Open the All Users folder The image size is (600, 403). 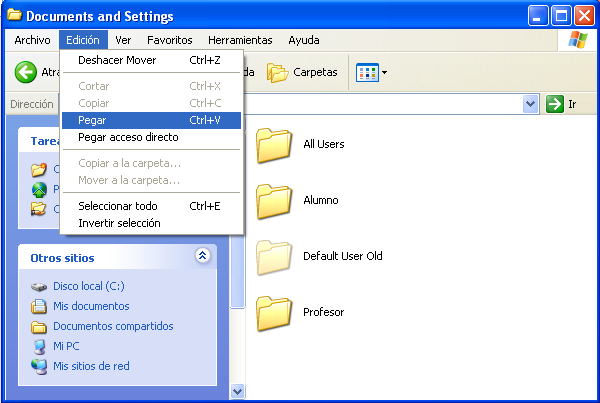pos(272,144)
